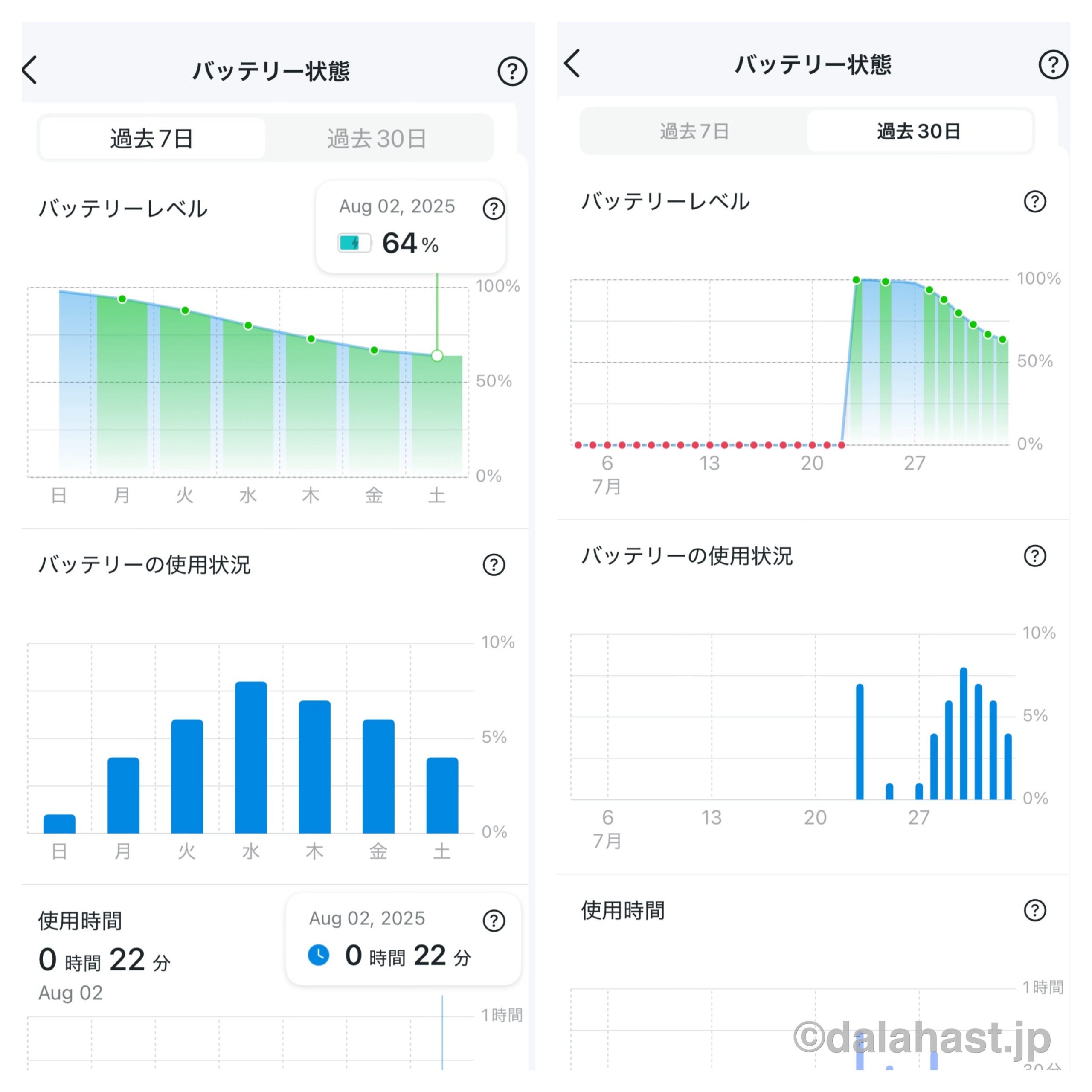
Task: Select 過去30日 tab on right screen
Action: [x=918, y=131]
